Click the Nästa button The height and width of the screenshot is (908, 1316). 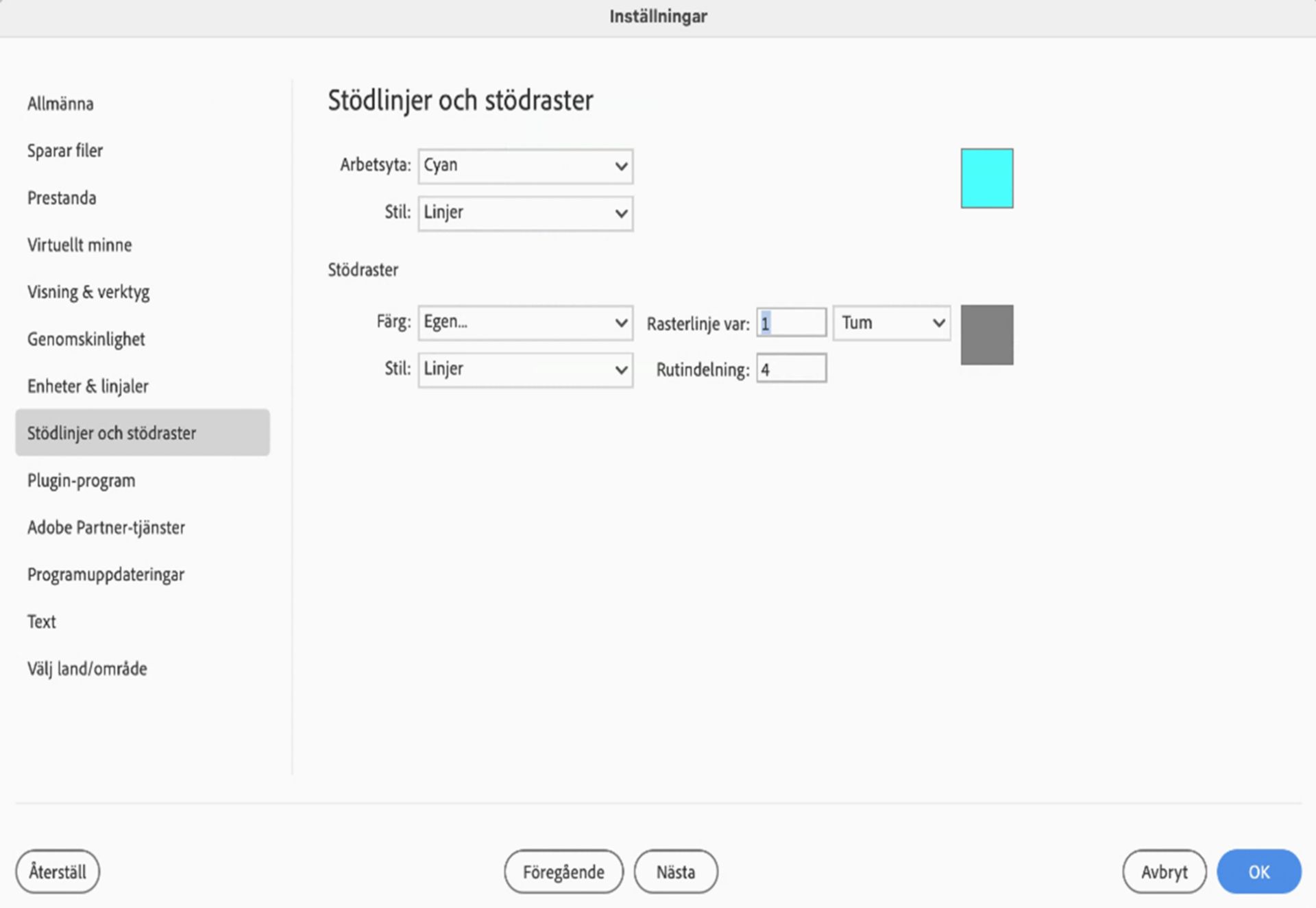(675, 872)
